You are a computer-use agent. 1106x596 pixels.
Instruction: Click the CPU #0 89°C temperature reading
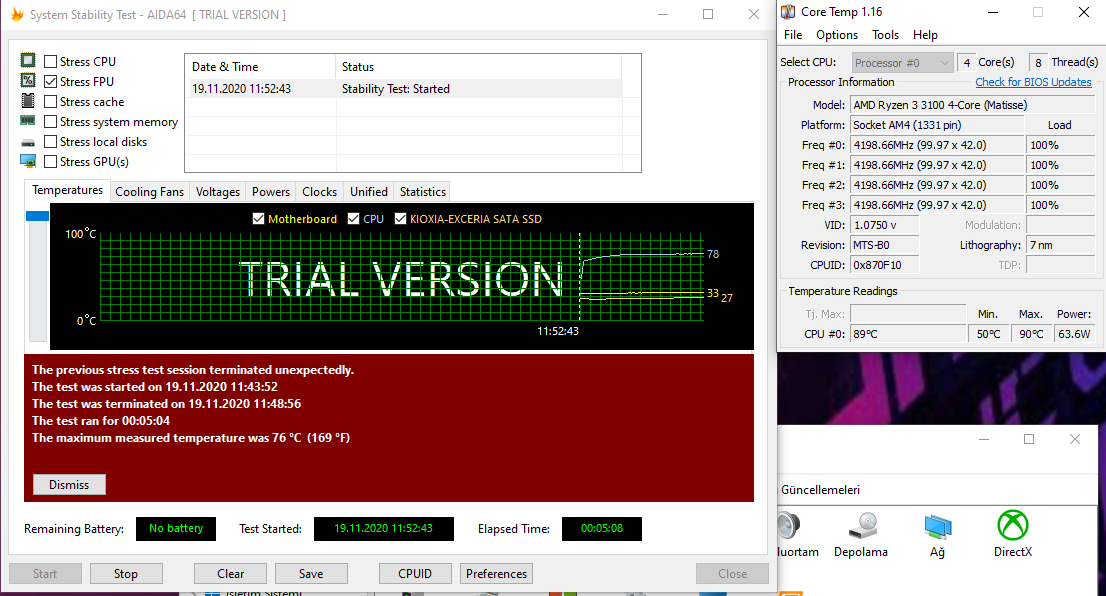(908, 334)
